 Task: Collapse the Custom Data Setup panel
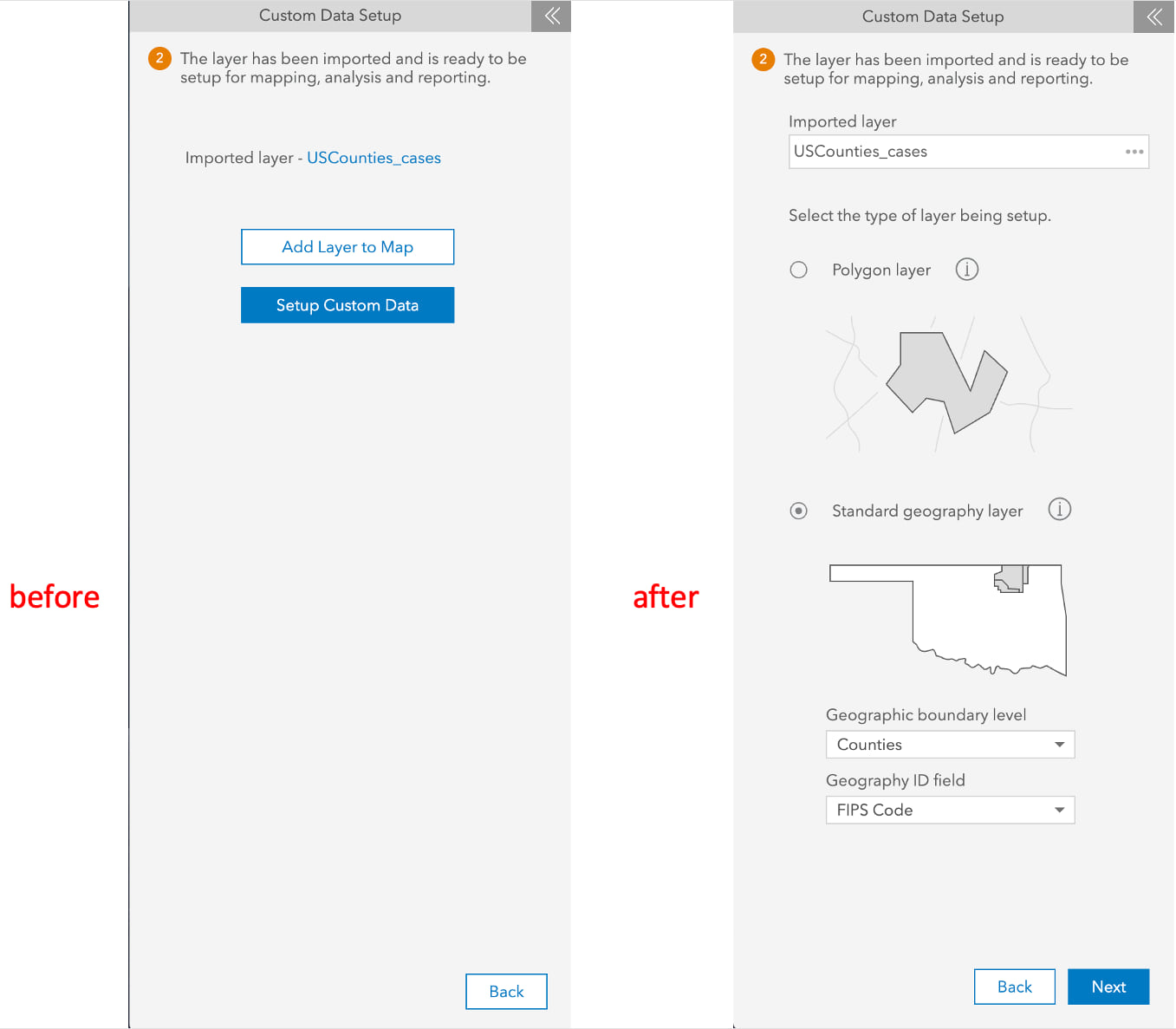551,16
